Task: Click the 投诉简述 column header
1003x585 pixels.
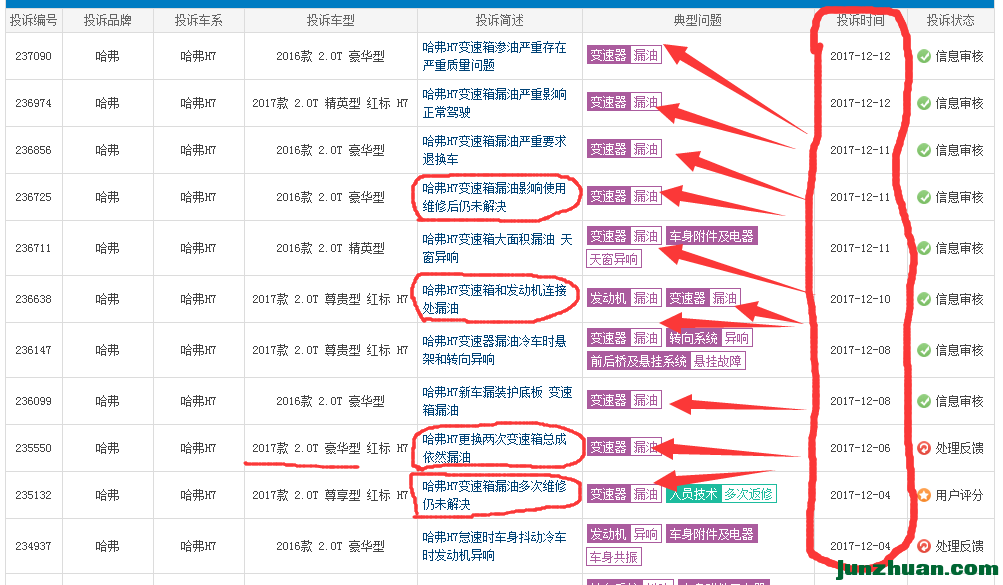Action: click(x=500, y=20)
